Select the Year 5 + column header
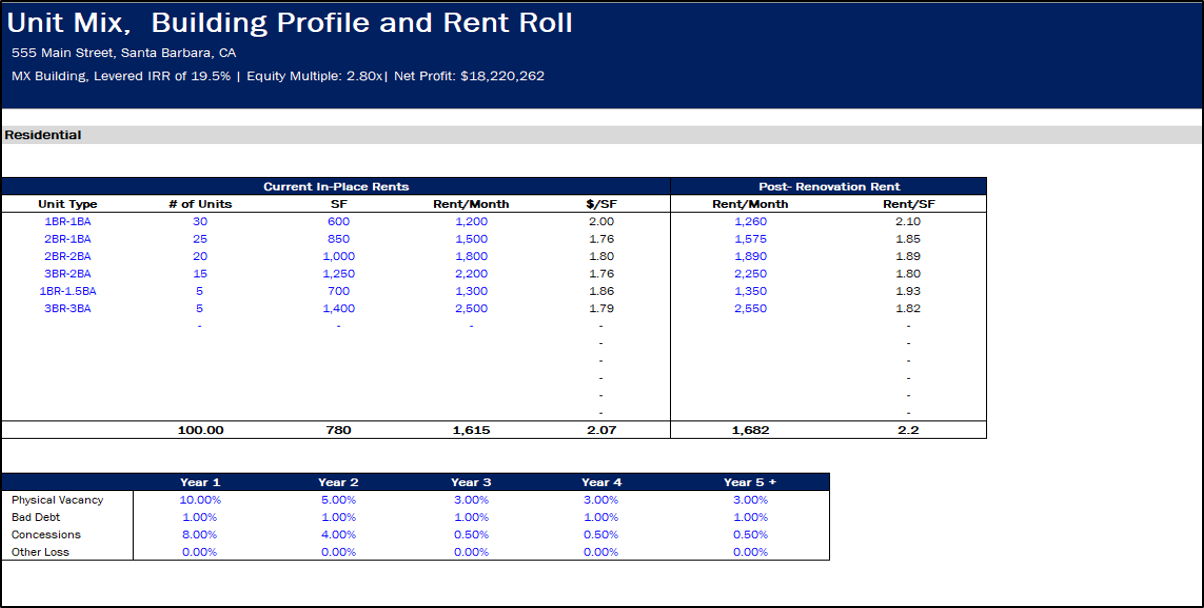The width and height of the screenshot is (1204, 608). [750, 482]
